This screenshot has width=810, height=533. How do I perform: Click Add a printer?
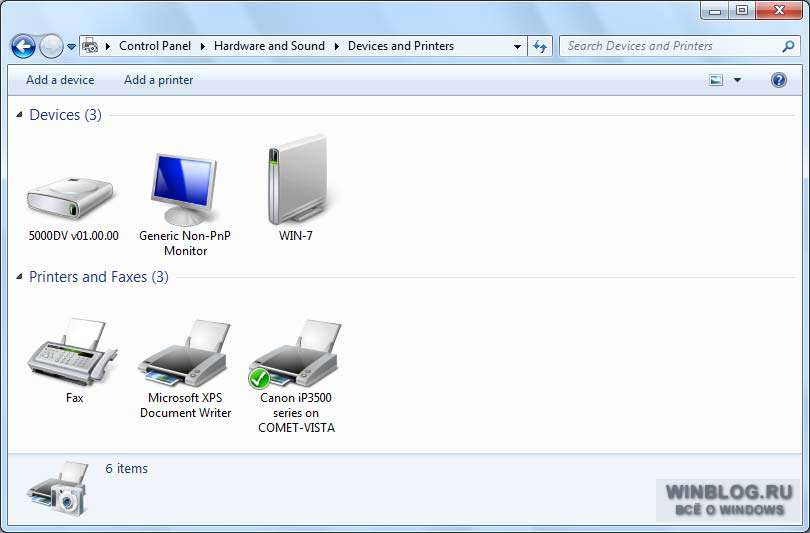click(x=159, y=80)
